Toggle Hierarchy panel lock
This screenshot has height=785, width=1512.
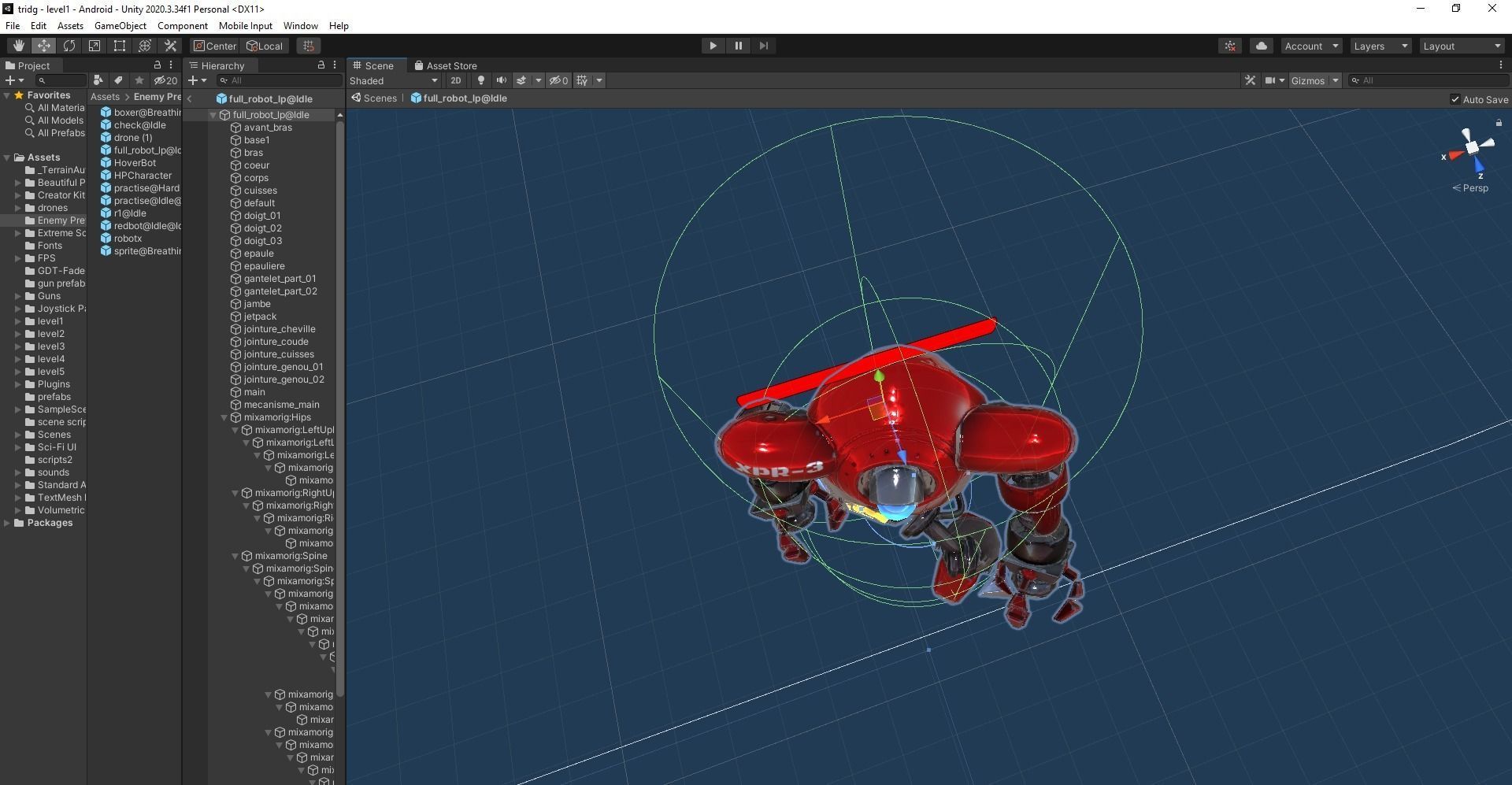coord(321,65)
